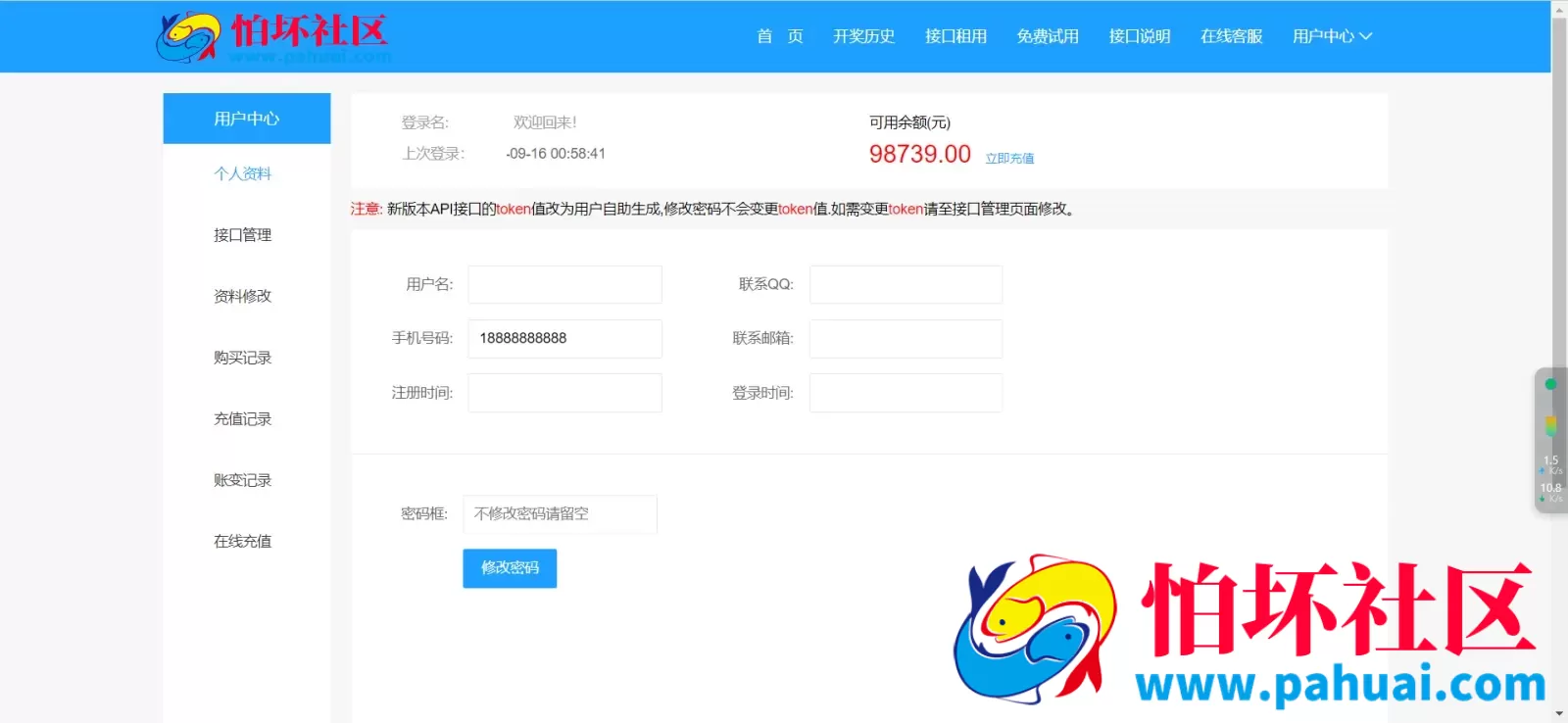Viewport: 1568px width, 723px height.
Task: Select the 用户中心 sidebar header
Action: pyautogui.click(x=247, y=119)
